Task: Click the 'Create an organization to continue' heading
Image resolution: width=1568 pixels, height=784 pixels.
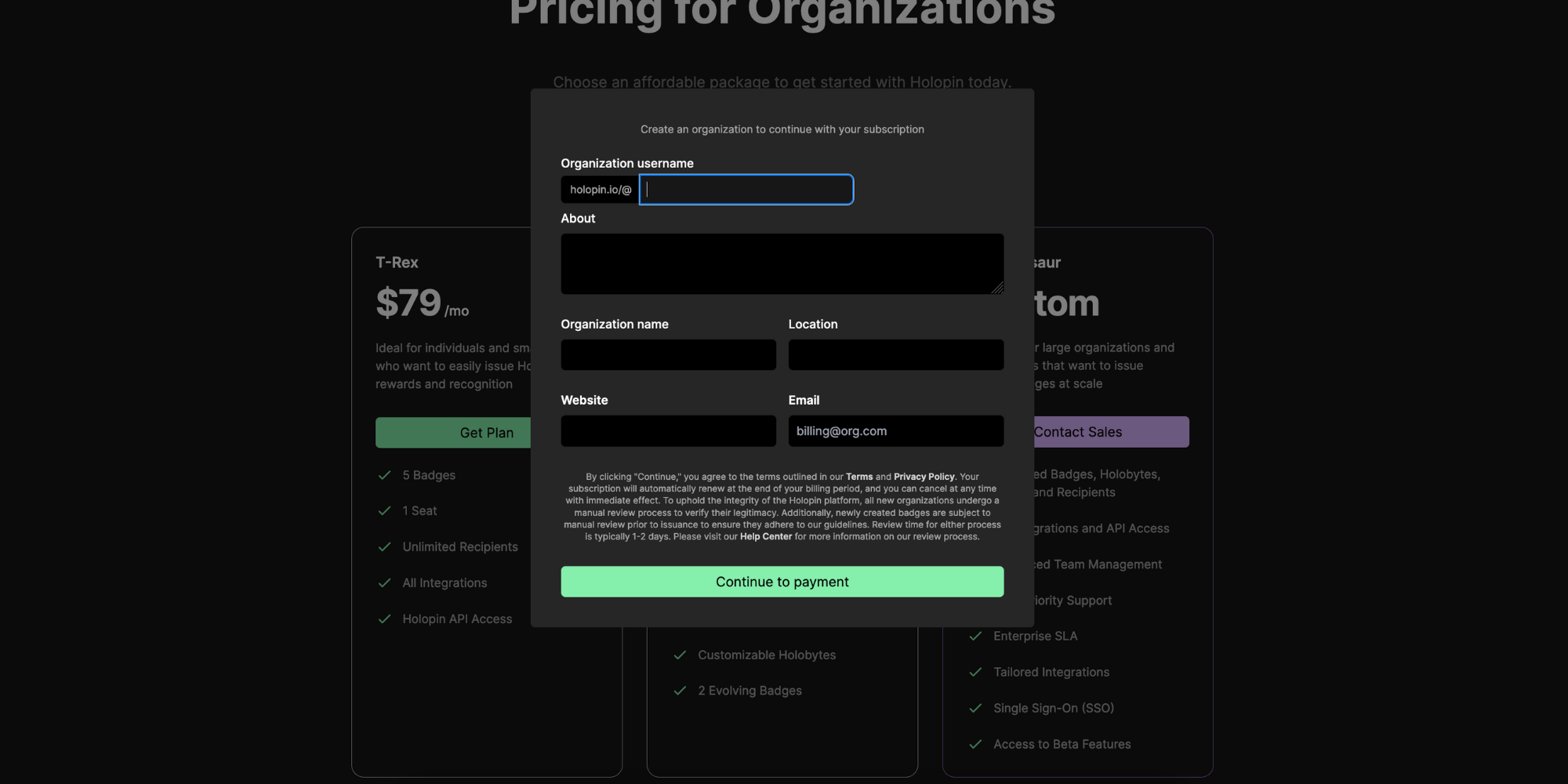Action: [x=782, y=129]
